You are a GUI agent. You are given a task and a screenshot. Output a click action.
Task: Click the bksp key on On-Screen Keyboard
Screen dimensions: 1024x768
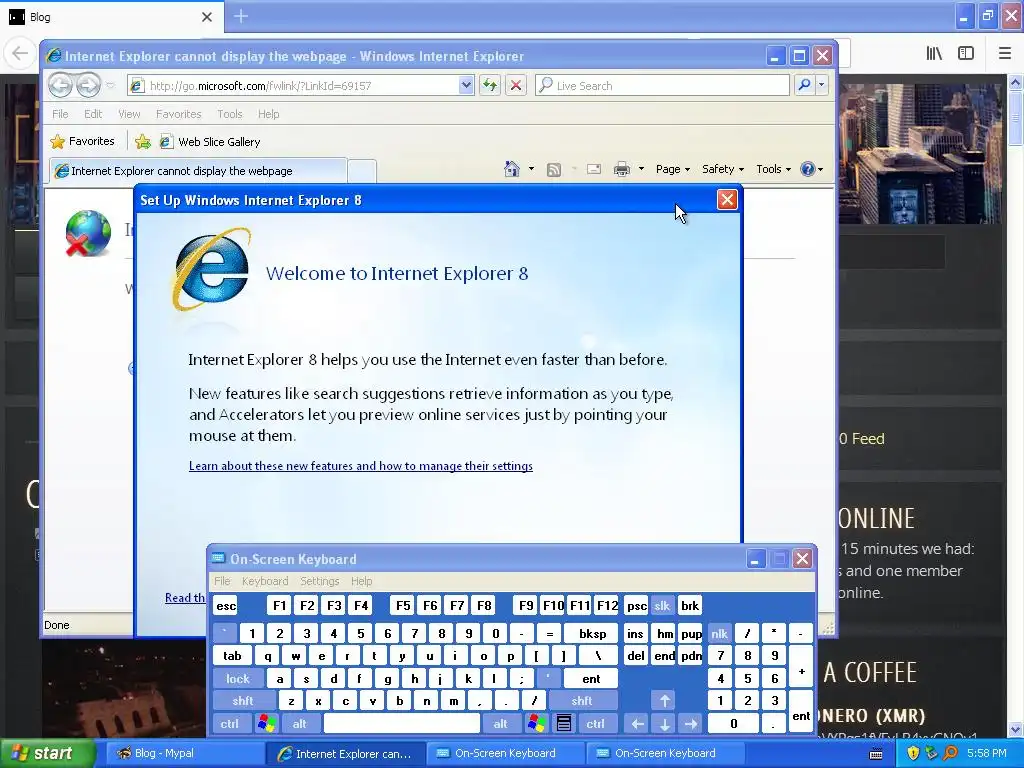pos(592,633)
